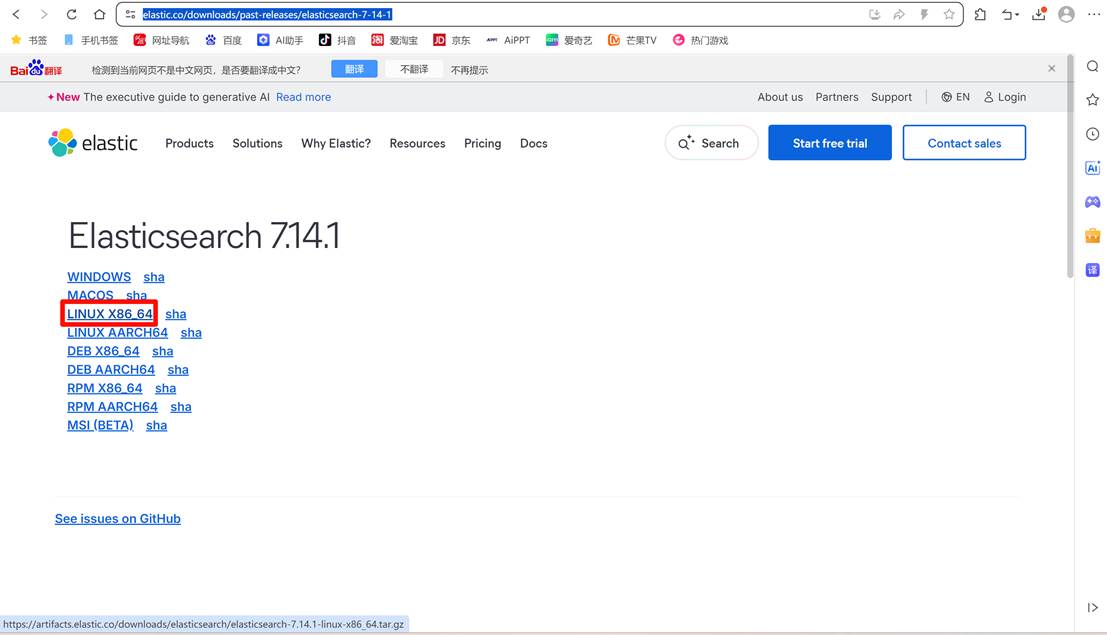Click the lightning speed-mode icon in address bar

coord(924,14)
